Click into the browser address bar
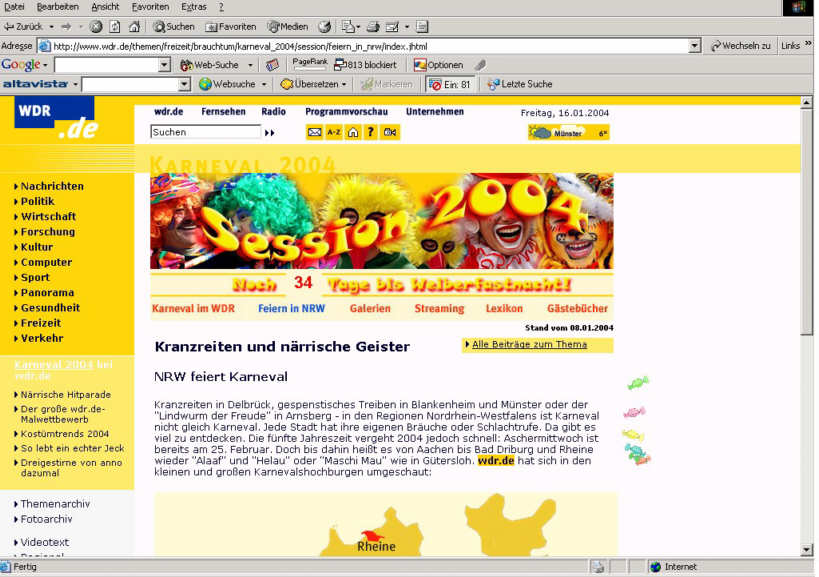Screen dimensions: 819x577 (x=370, y=46)
